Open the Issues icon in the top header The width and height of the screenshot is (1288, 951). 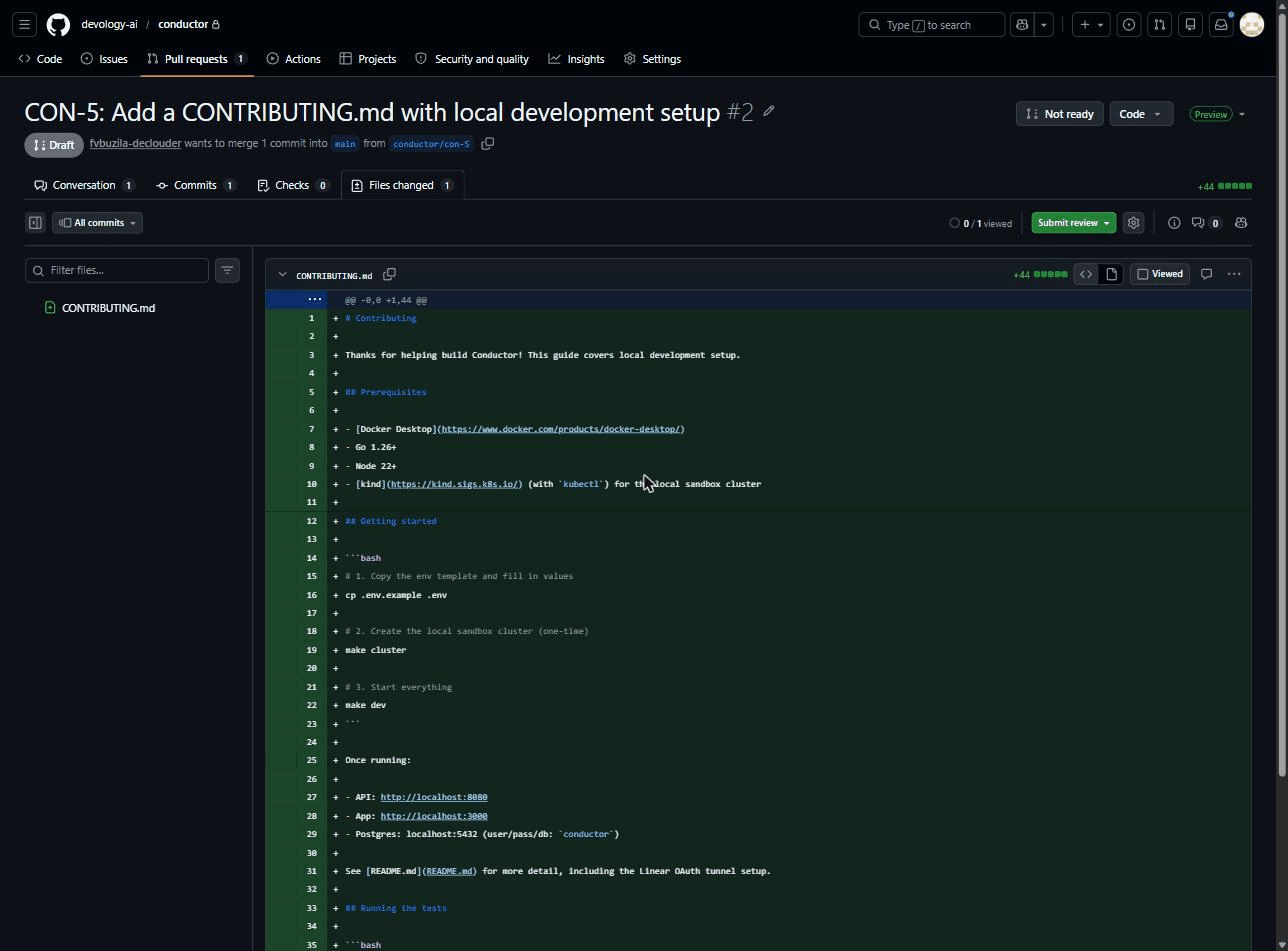(x=1129, y=24)
